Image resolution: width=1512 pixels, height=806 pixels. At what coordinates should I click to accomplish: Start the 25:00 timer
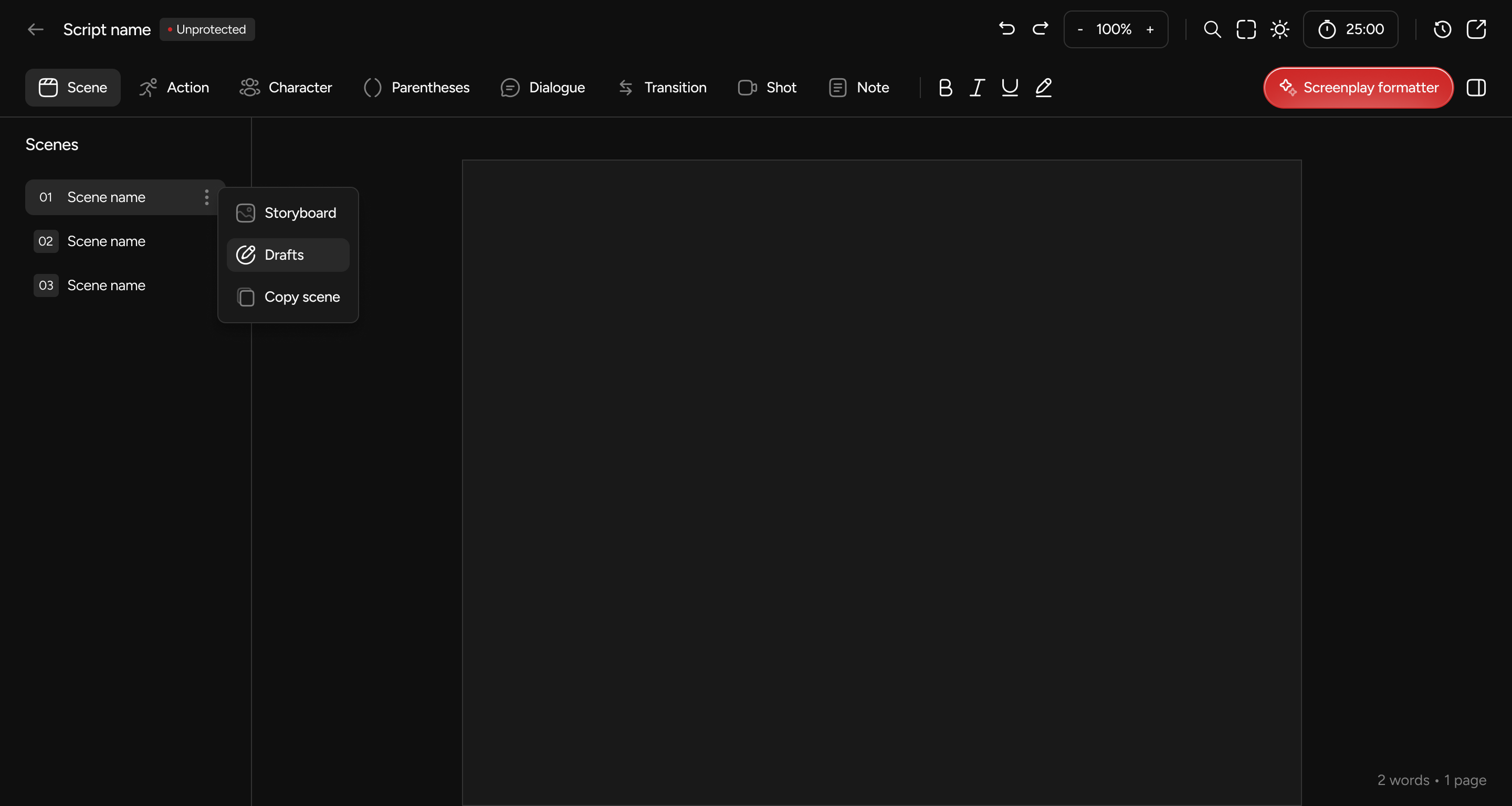1351,29
